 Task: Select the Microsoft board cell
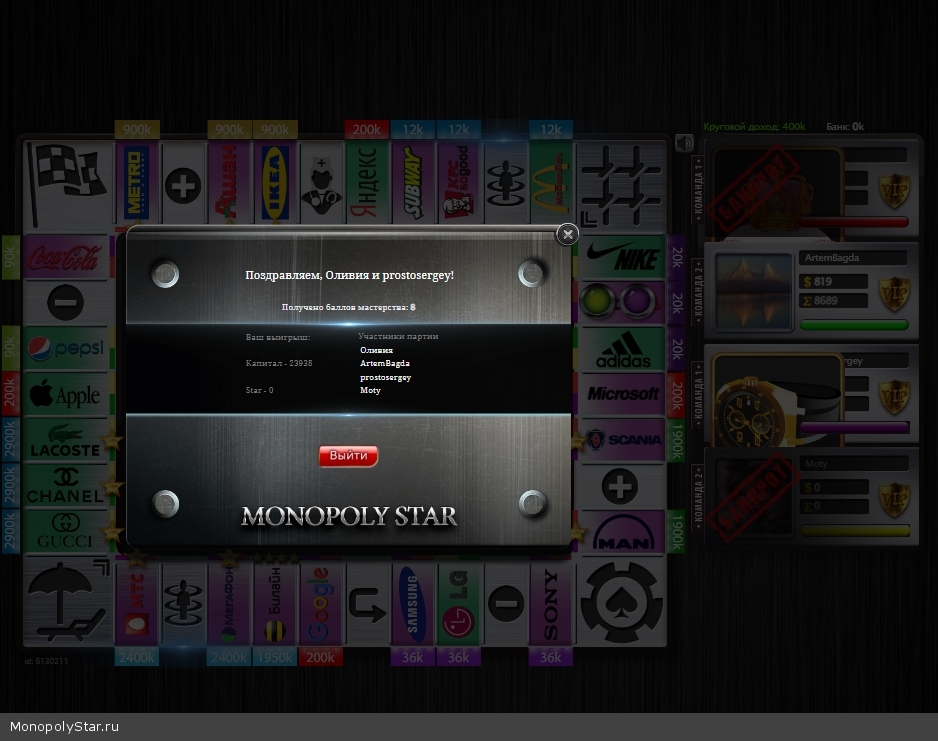coord(622,394)
